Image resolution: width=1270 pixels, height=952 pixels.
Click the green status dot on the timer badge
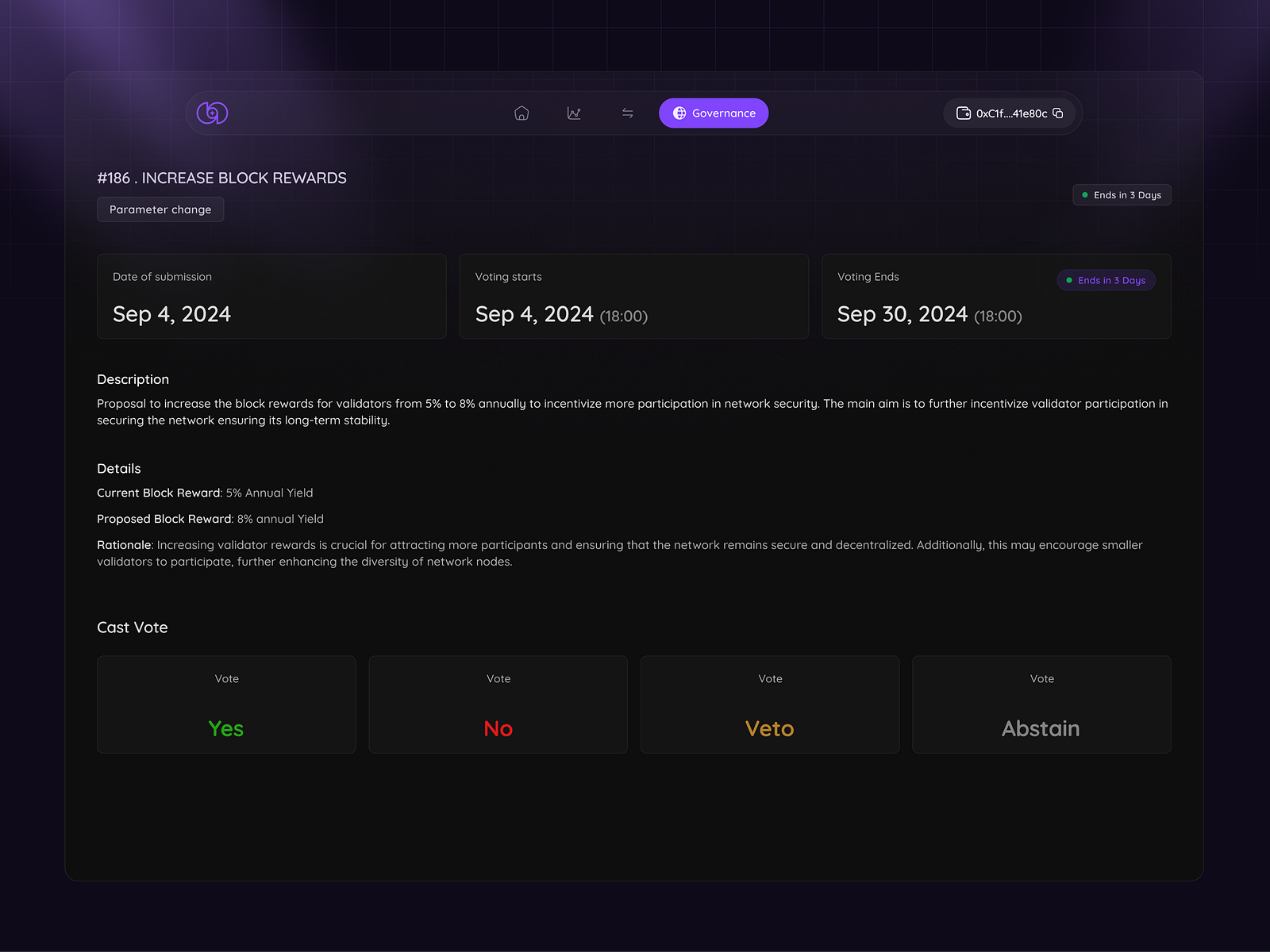pos(1085,194)
